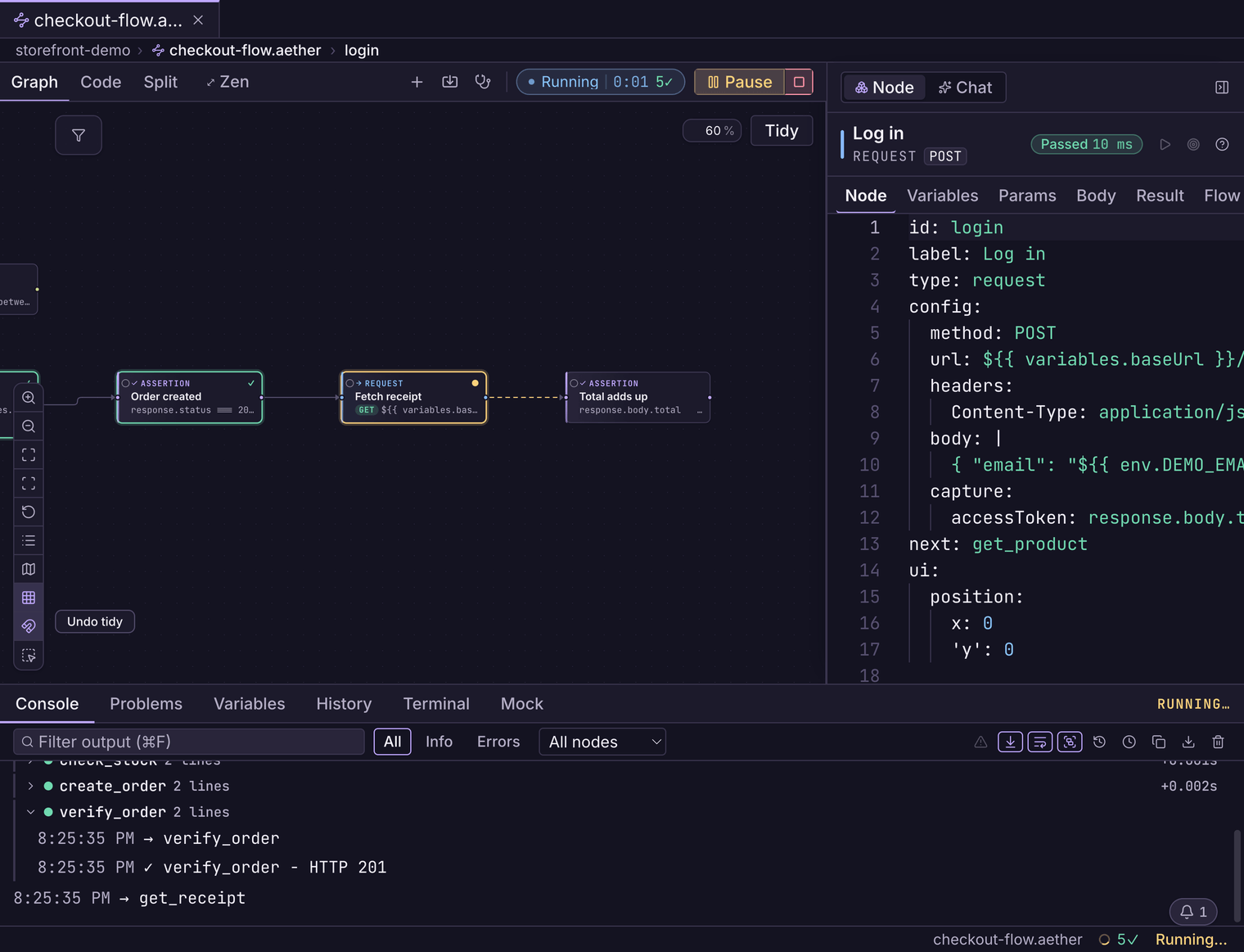Screen dimensions: 1244x952
Task: Click the import tray icon in toolbar
Action: point(450,82)
